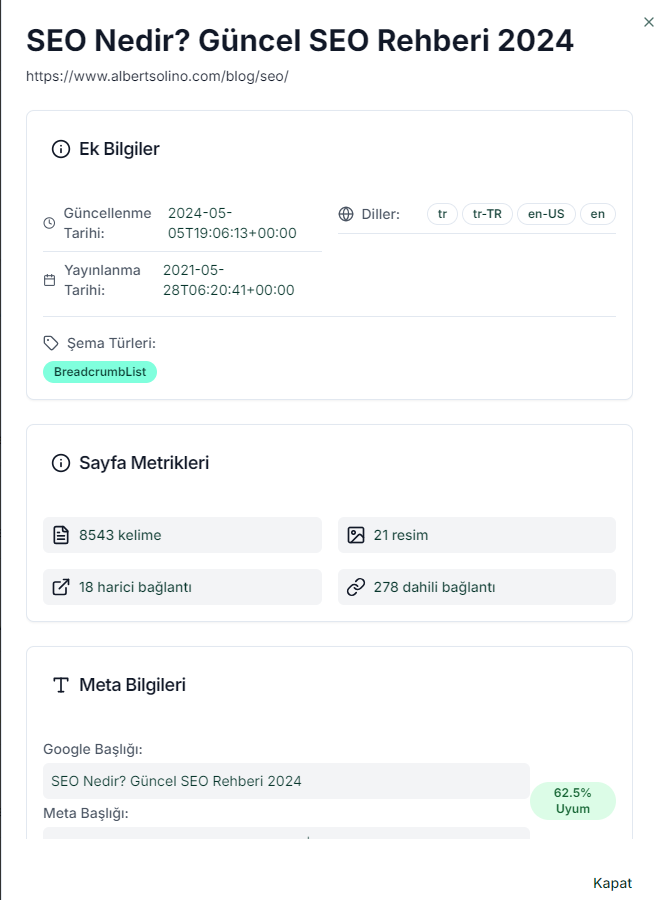669x900 pixels.
Task: Select the BreadcrumbList schema tag
Action: [100, 372]
